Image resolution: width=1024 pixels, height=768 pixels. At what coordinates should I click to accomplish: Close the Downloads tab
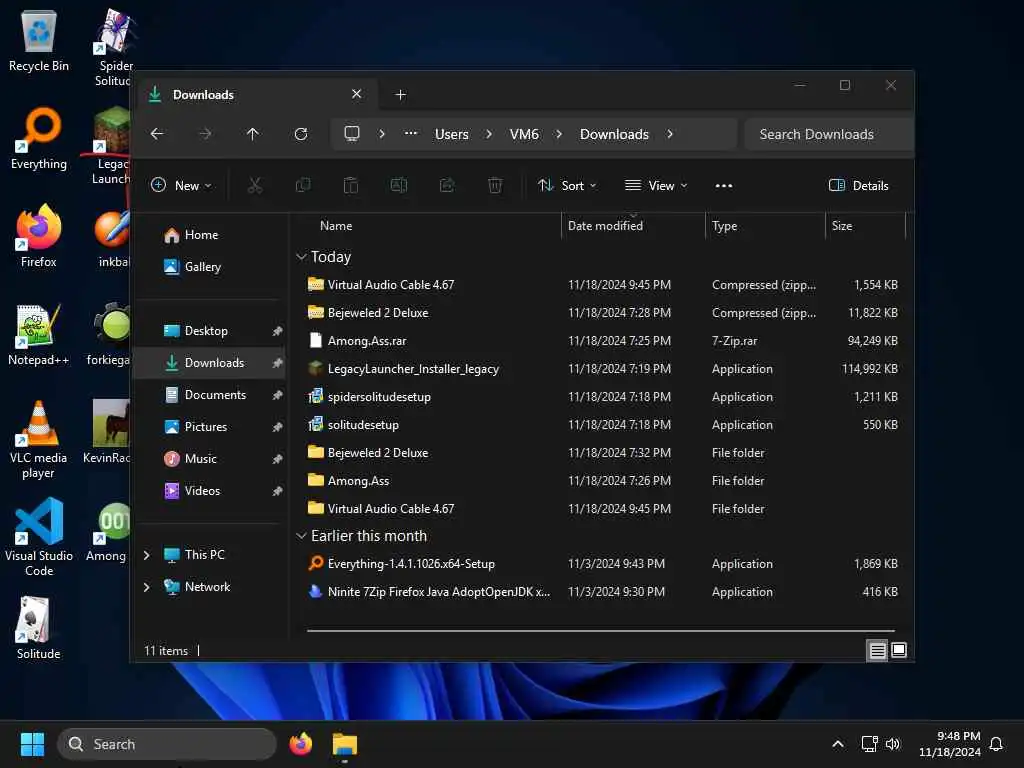[x=357, y=94]
